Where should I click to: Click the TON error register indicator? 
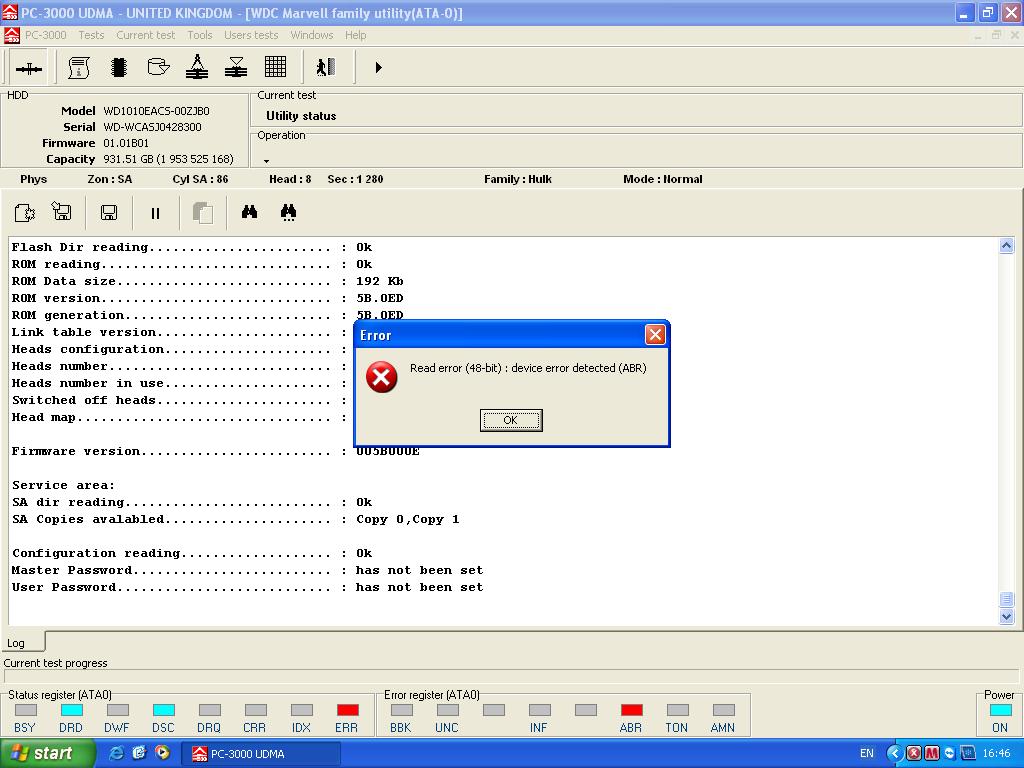pyautogui.click(x=677, y=710)
